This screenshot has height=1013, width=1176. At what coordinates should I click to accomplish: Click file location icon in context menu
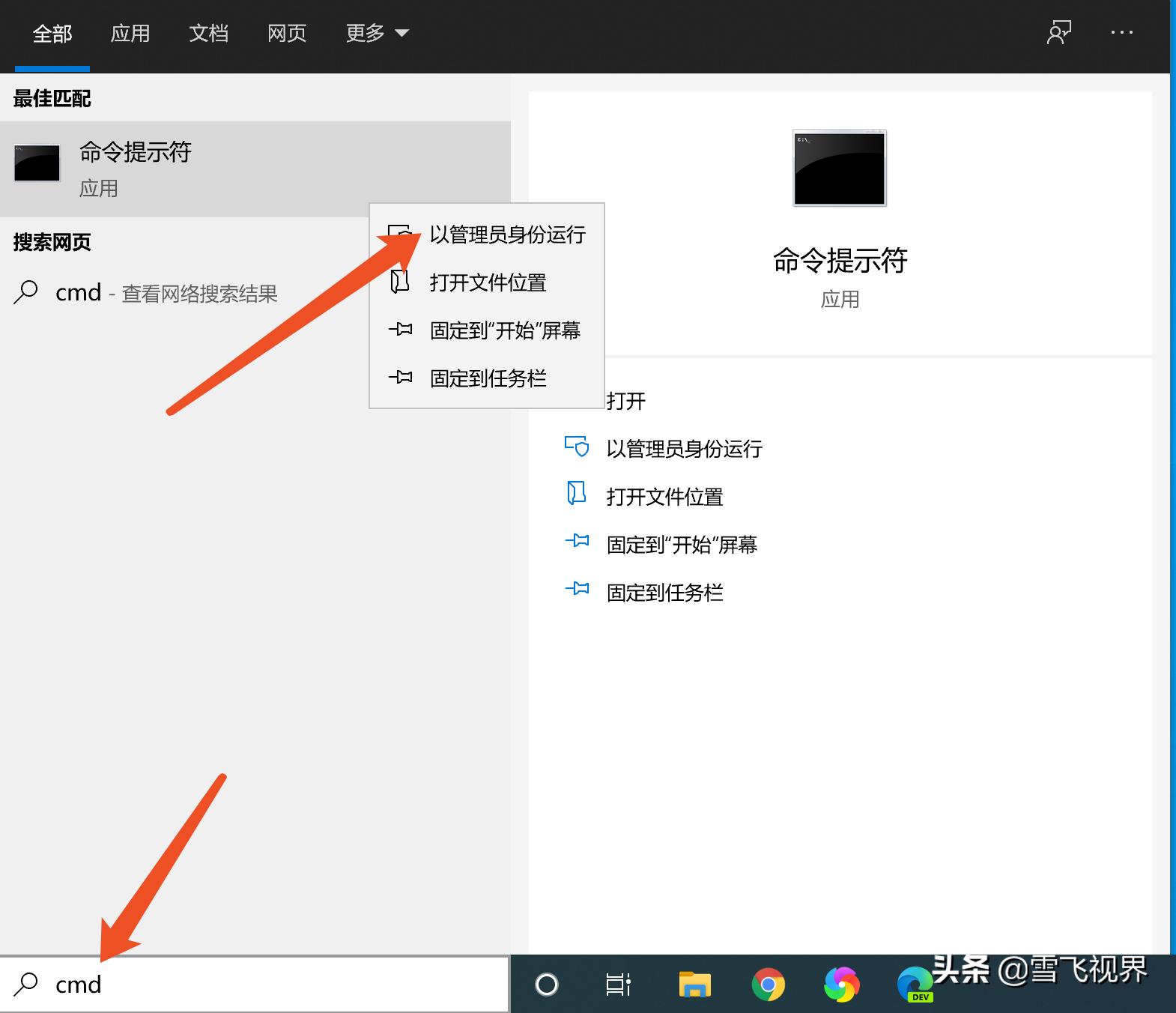pyautogui.click(x=400, y=281)
